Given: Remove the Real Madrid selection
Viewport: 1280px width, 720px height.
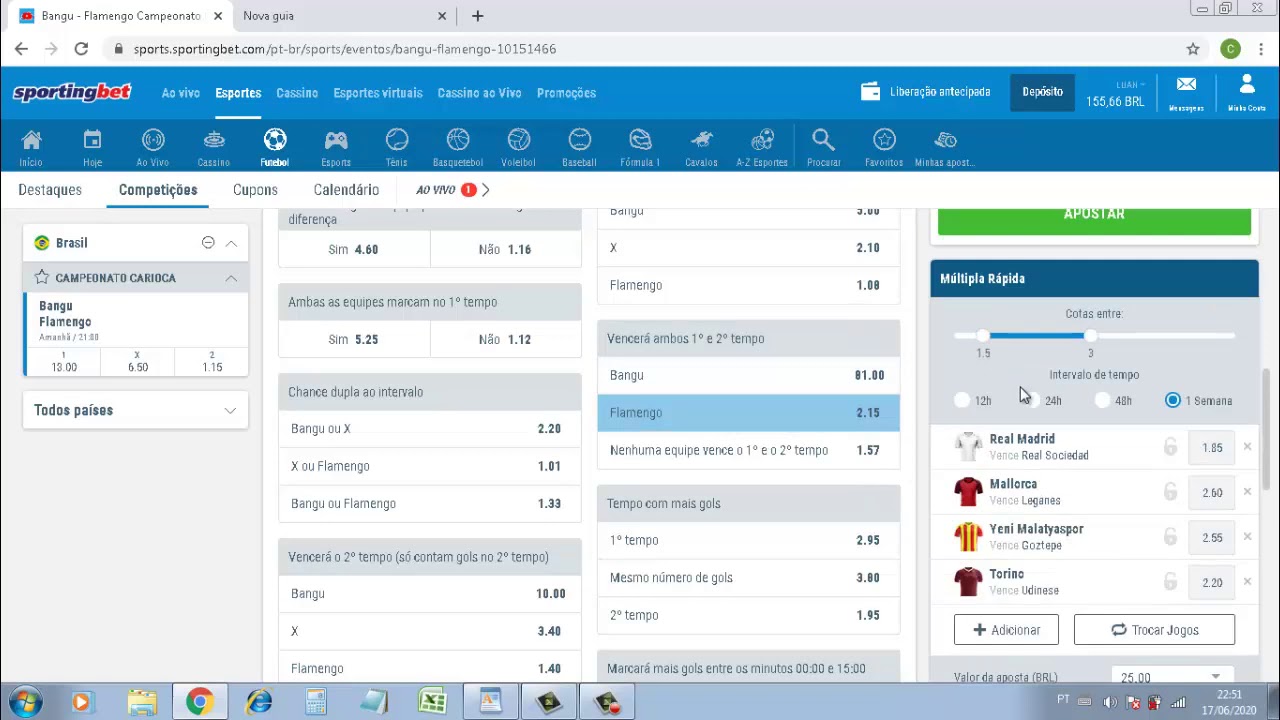Looking at the screenshot, I should pos(1247,447).
